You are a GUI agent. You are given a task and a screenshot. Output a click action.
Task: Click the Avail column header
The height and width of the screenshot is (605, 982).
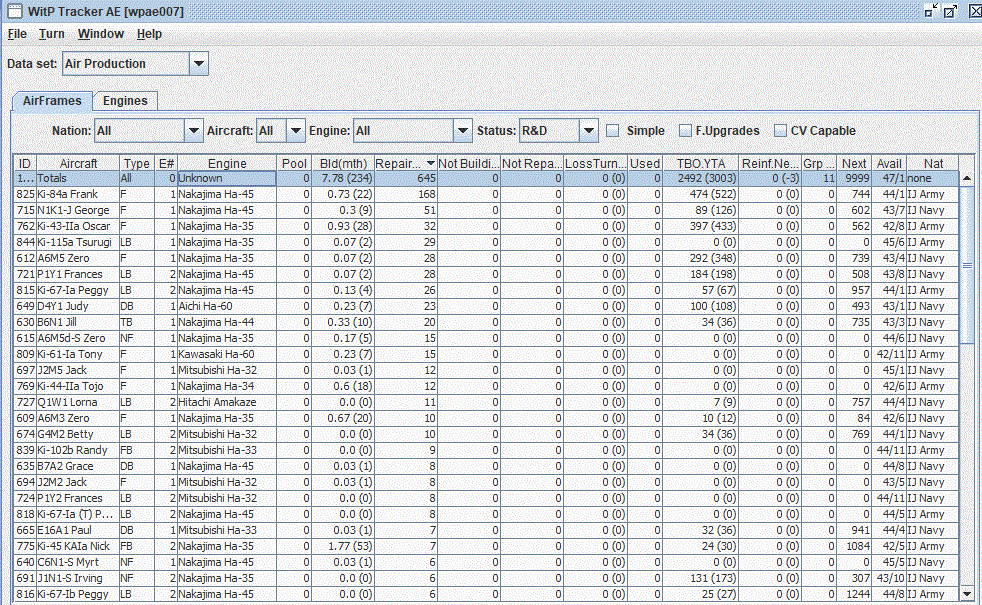point(888,163)
